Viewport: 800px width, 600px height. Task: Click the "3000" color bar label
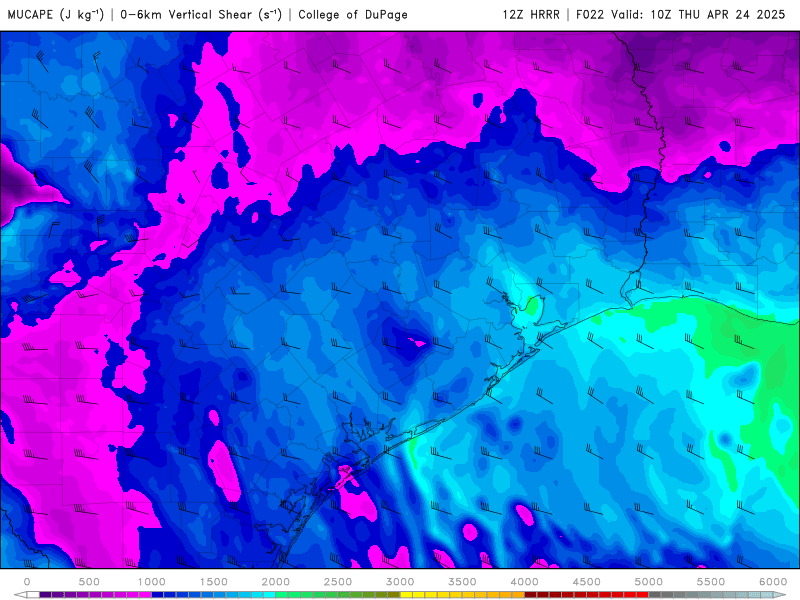(400, 582)
